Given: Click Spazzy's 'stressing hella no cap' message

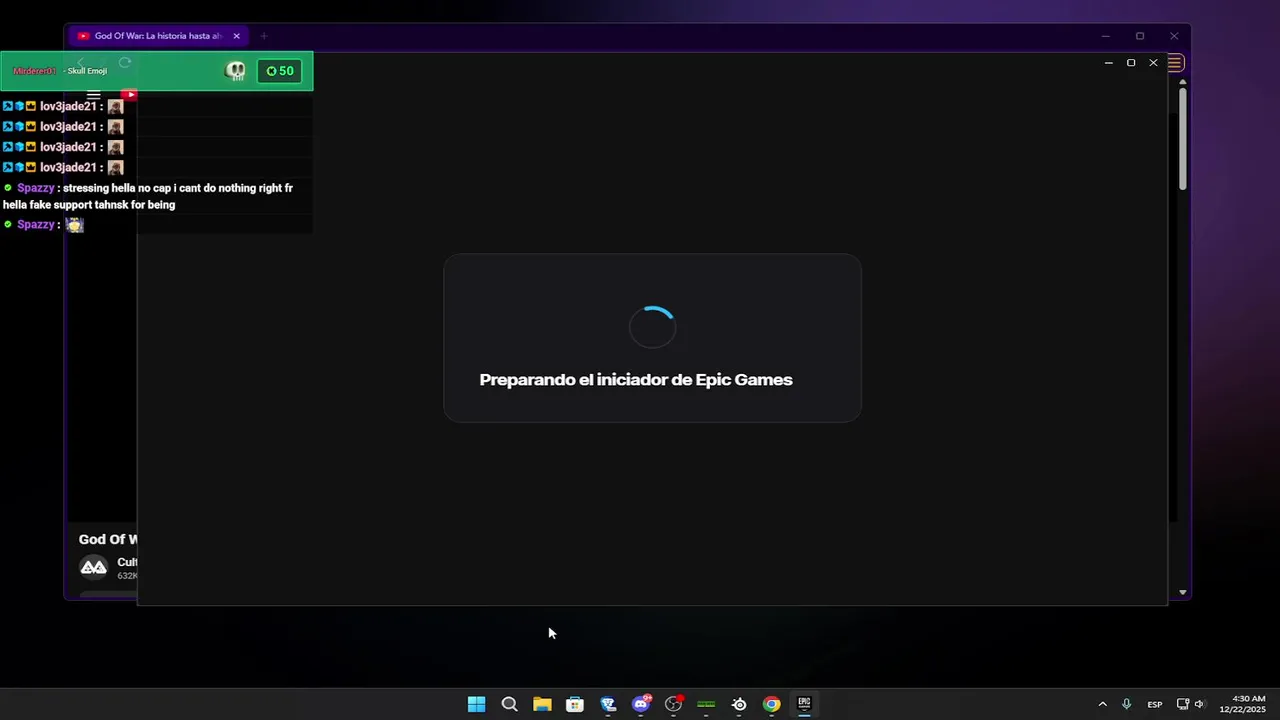Looking at the screenshot, I should (148, 196).
